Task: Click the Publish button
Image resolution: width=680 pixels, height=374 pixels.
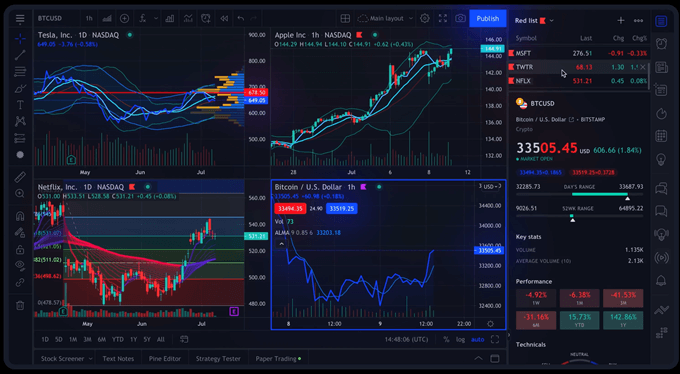Action: click(487, 19)
